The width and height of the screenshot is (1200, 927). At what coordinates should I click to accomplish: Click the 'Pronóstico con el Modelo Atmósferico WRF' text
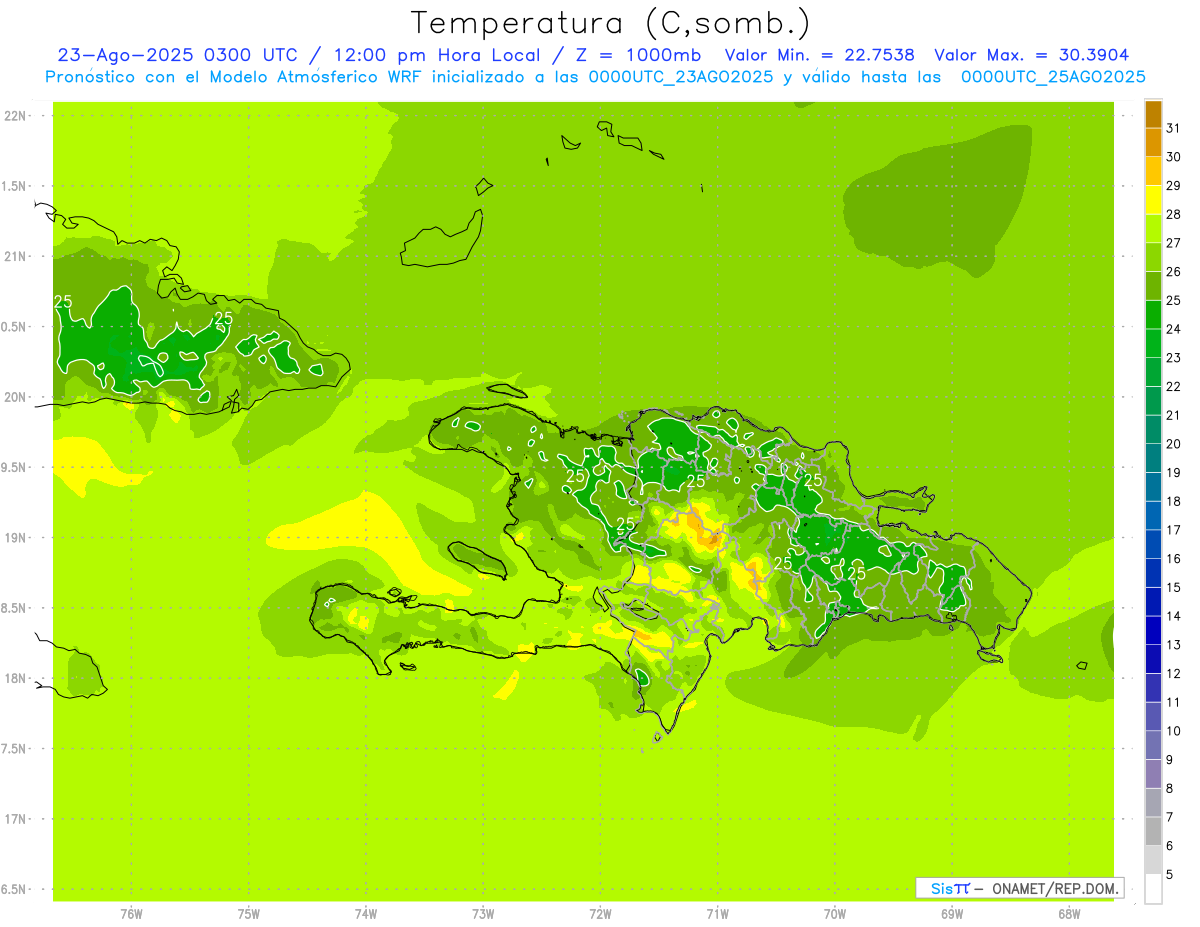pos(233,77)
